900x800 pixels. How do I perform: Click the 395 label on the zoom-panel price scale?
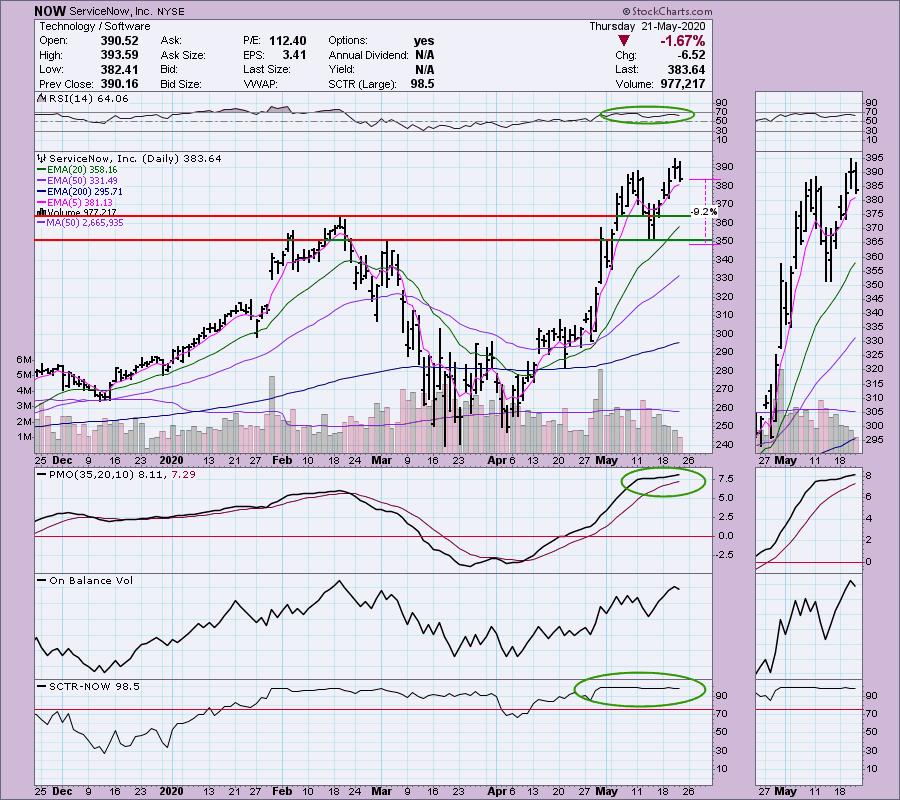(874, 158)
